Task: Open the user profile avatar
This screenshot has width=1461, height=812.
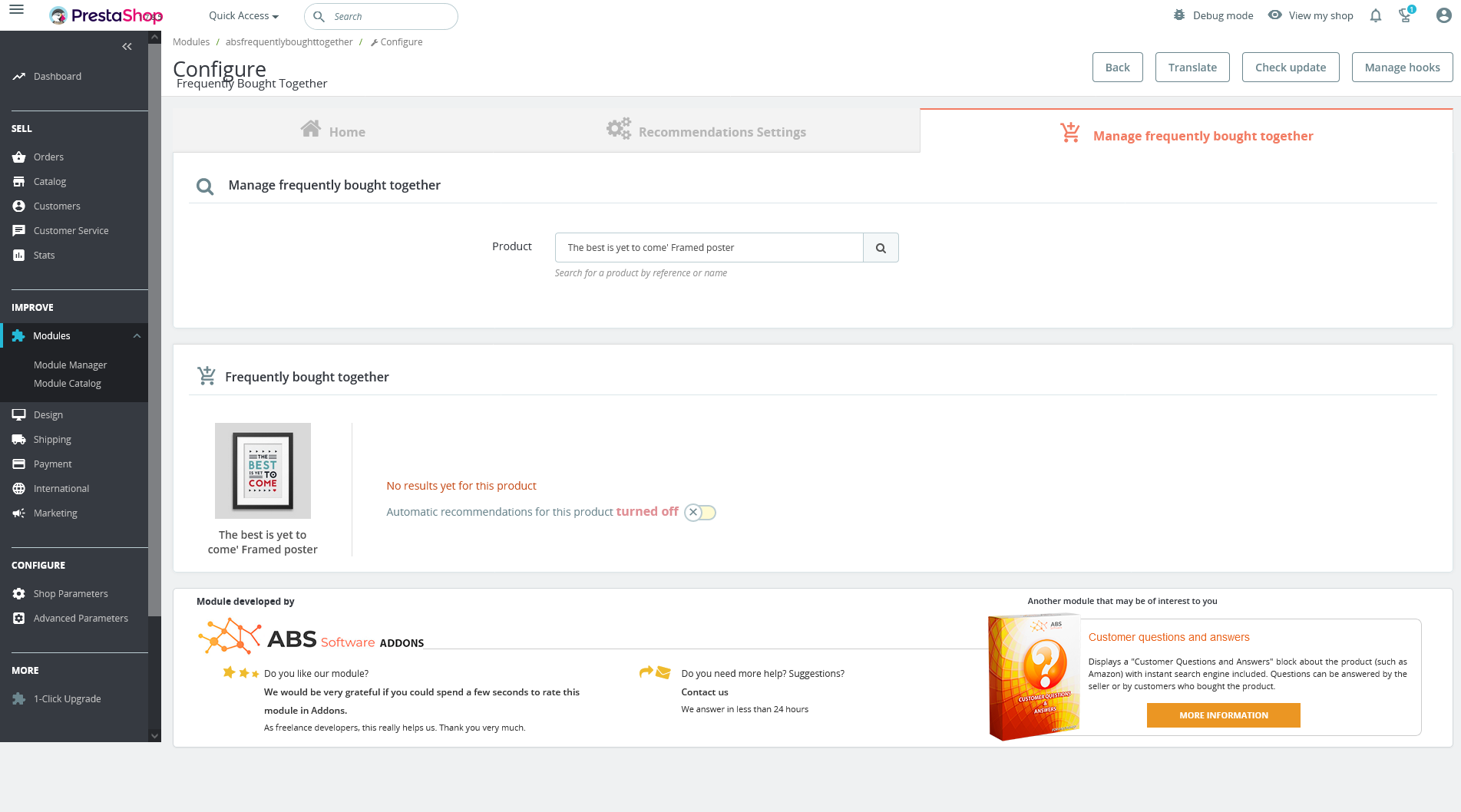Action: pos(1444,15)
